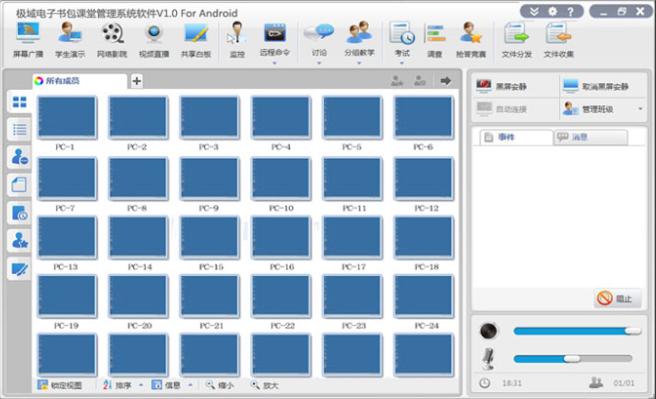Image resolution: width=656 pixels, height=399 pixels.
Task: Start 屏幕广播 screen broadcast
Action: (28, 40)
